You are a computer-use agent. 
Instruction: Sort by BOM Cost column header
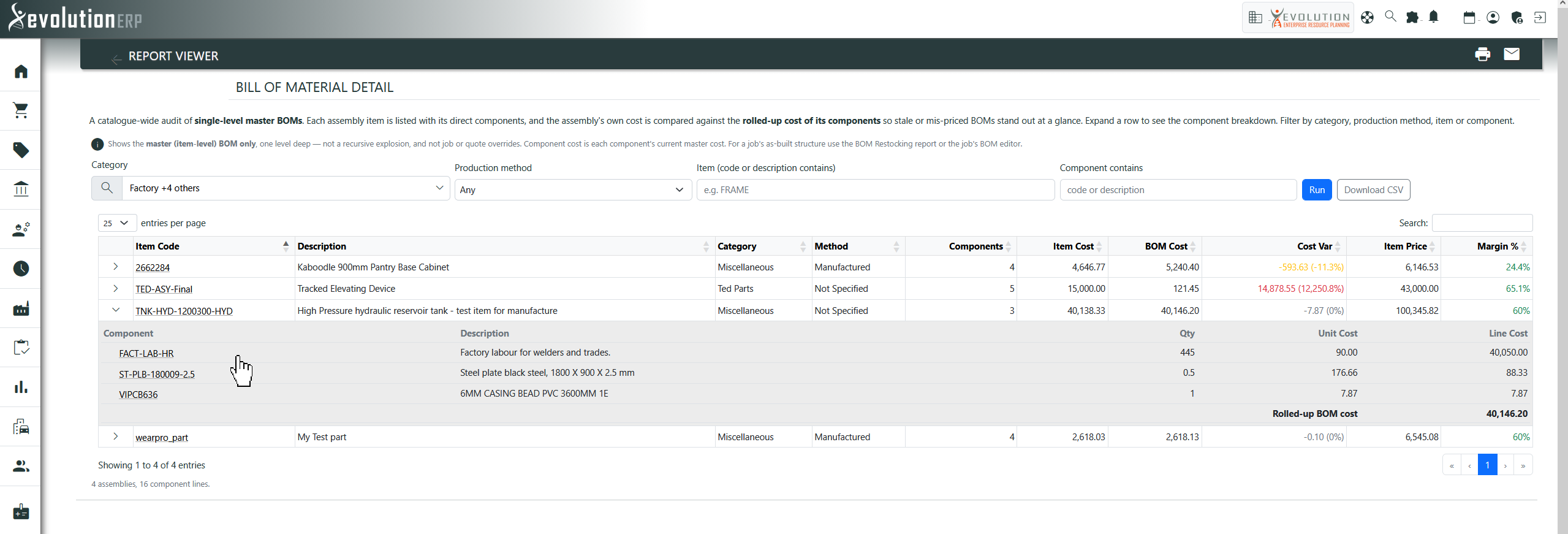pyautogui.click(x=1155, y=246)
